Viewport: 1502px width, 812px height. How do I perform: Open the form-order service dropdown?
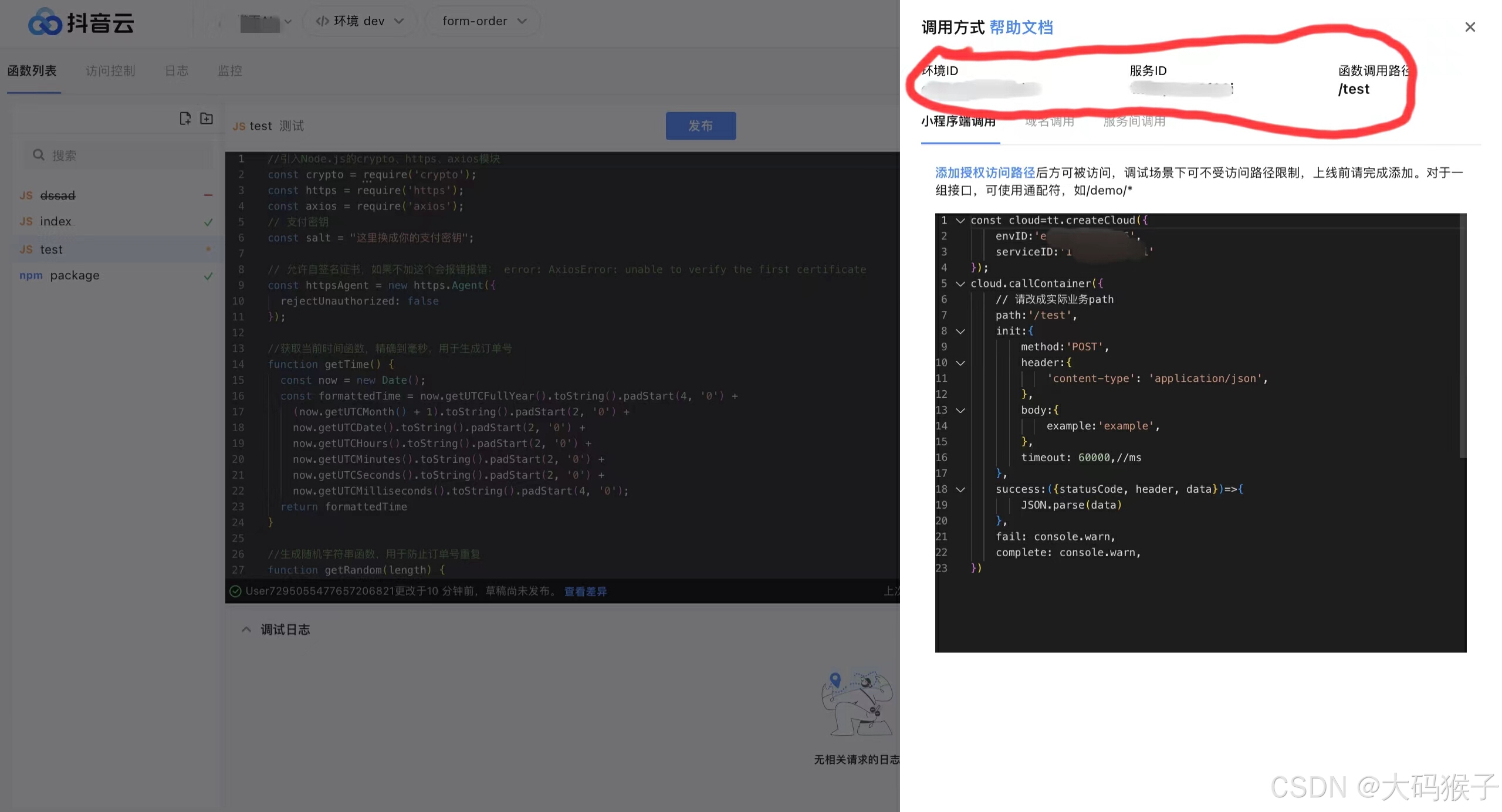pyautogui.click(x=483, y=21)
